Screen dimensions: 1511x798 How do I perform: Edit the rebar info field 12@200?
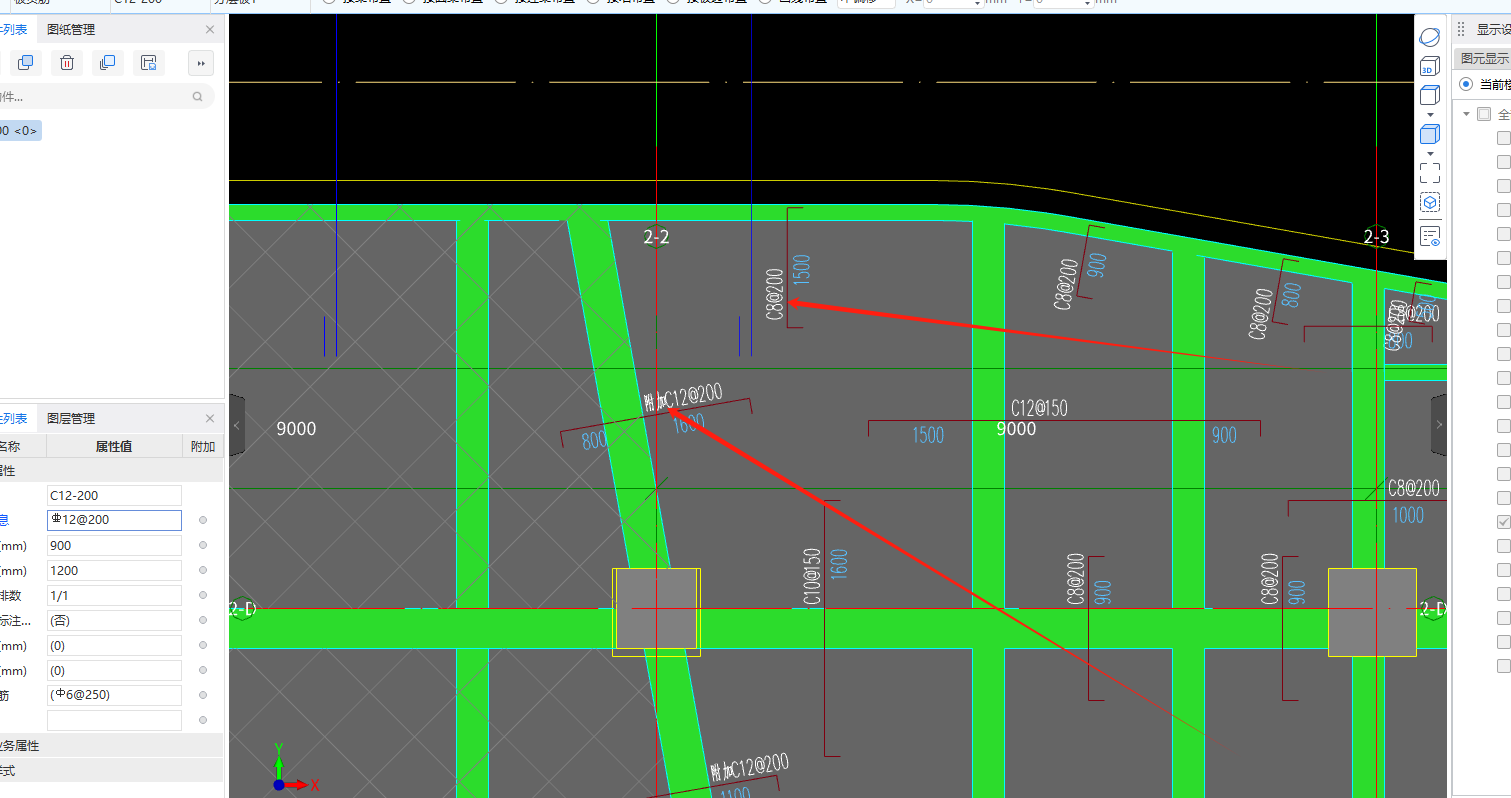pos(114,520)
